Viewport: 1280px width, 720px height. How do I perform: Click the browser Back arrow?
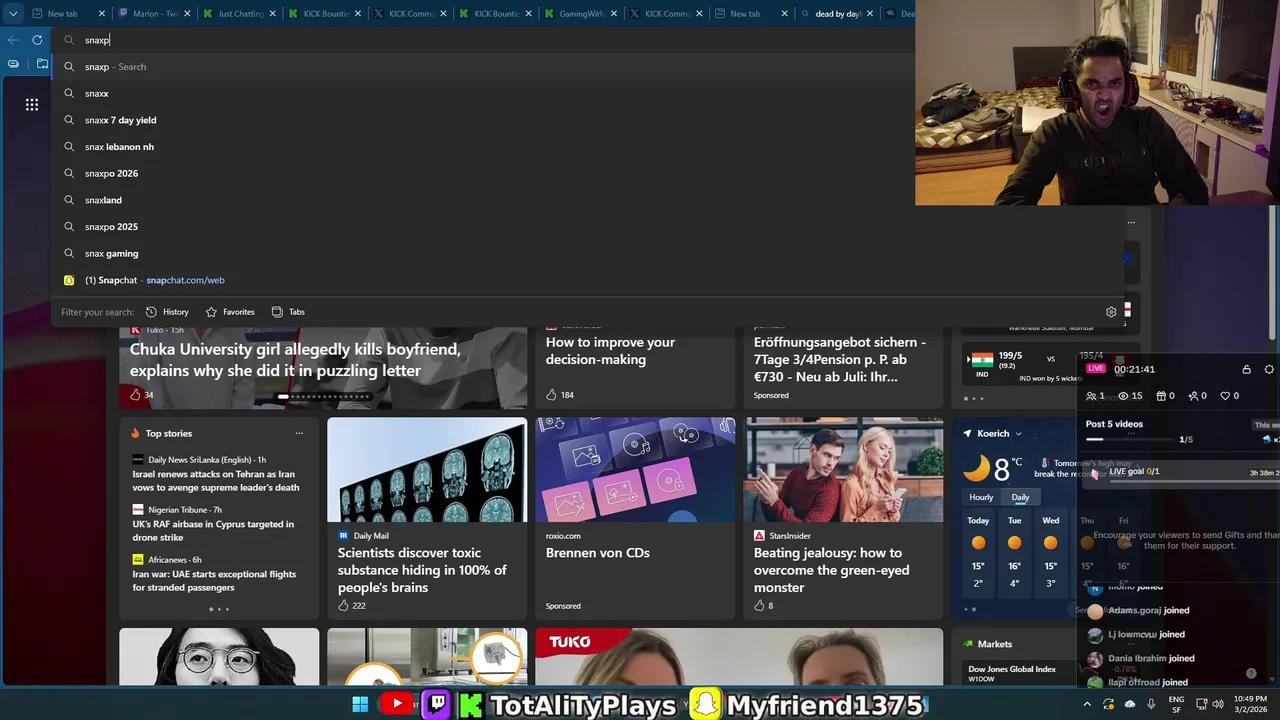click(x=13, y=40)
